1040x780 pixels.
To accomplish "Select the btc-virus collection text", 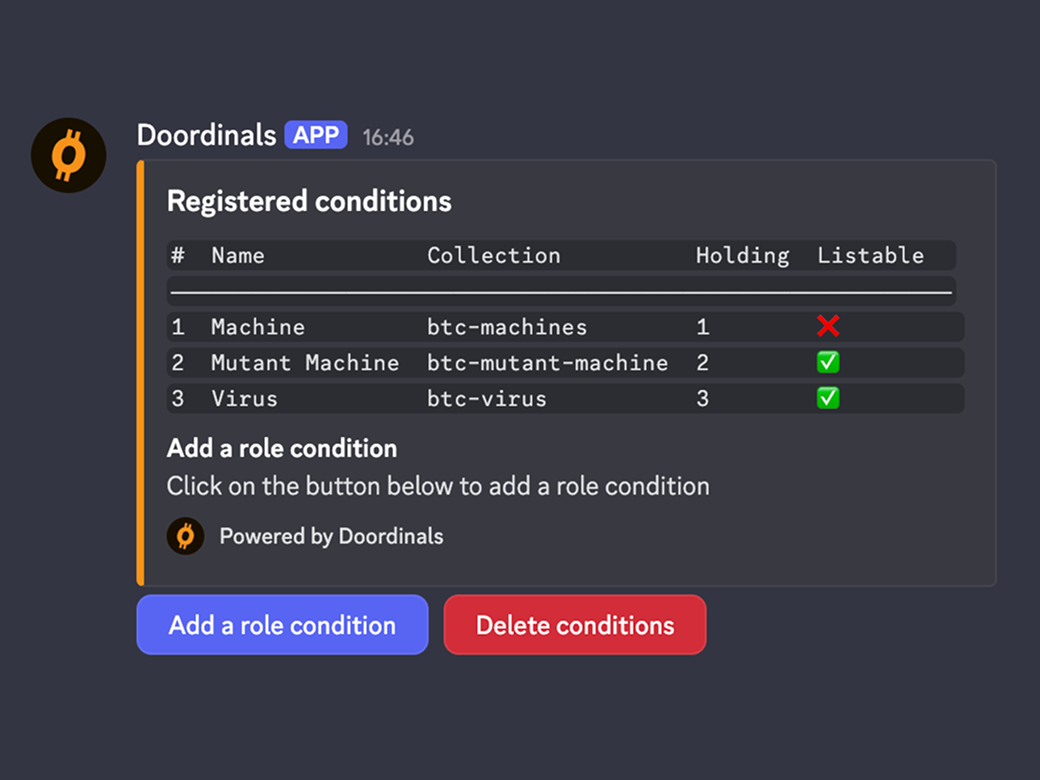I will 487,399.
